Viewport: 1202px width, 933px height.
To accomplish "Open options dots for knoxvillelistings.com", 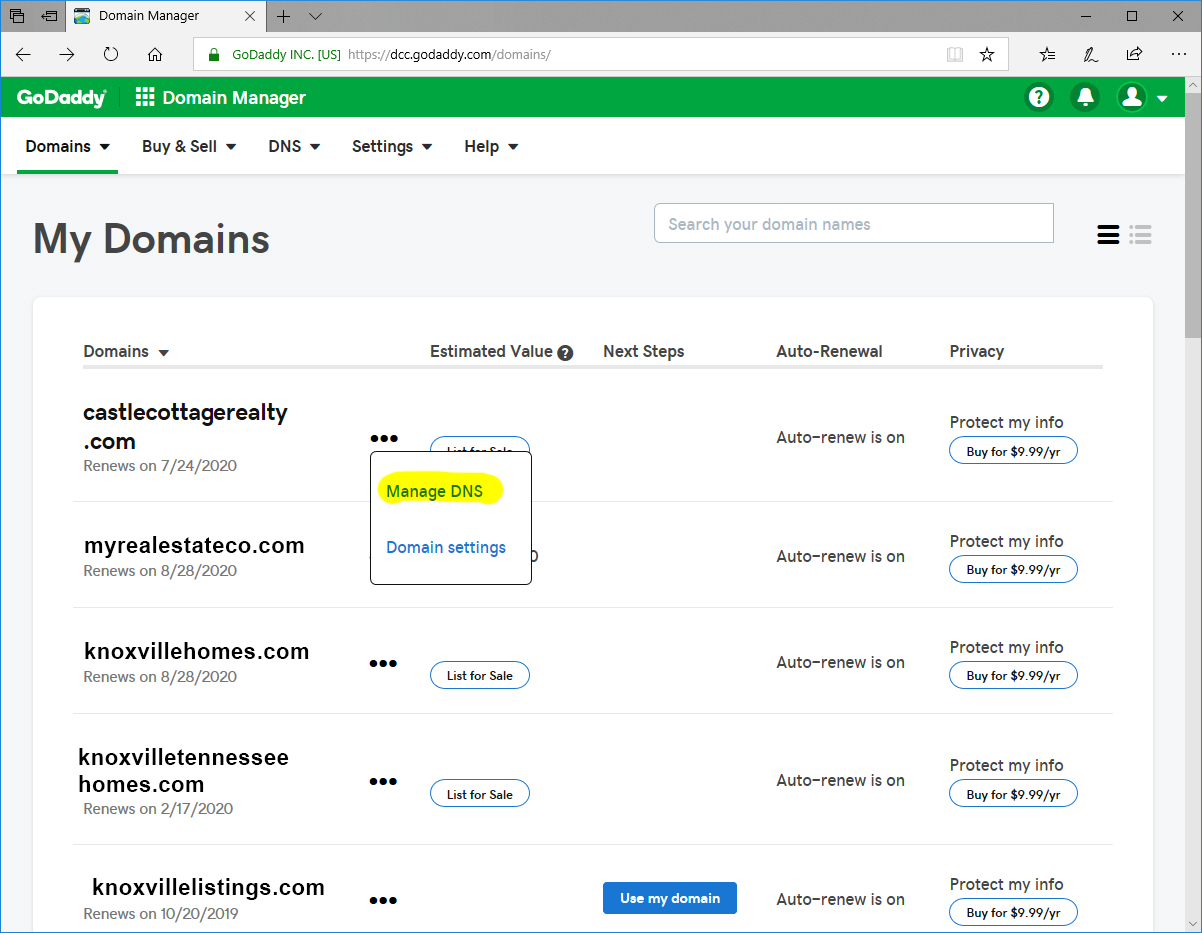I will click(383, 900).
